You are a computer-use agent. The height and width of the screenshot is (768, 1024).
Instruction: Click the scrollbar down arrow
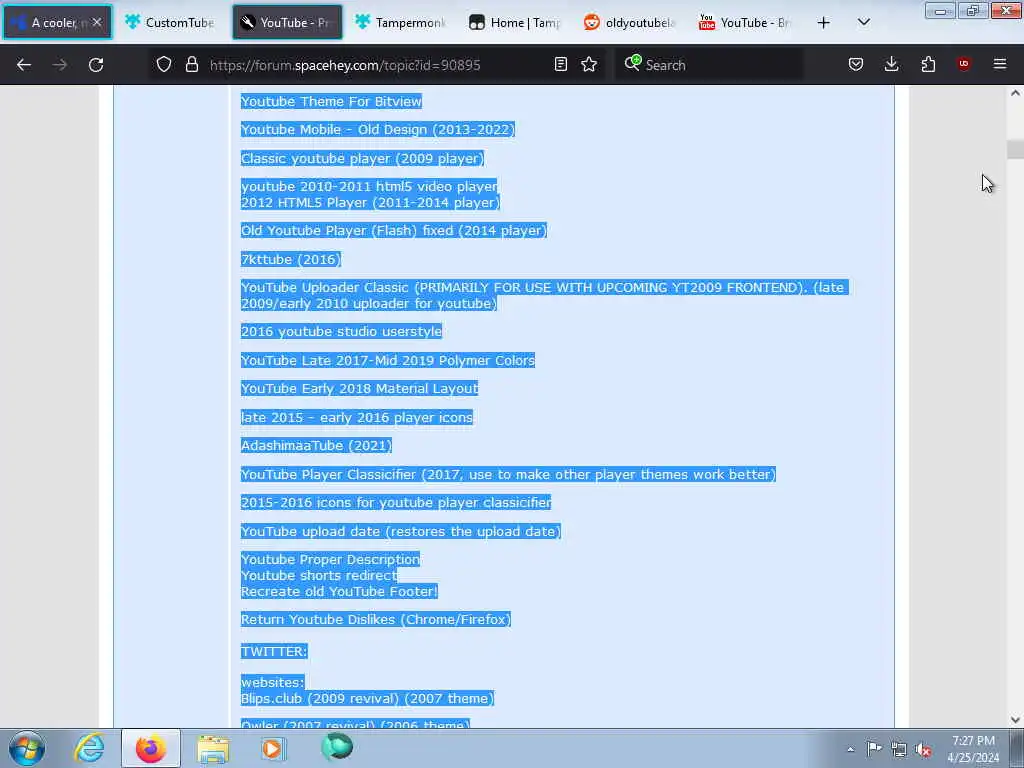tap(1015, 720)
